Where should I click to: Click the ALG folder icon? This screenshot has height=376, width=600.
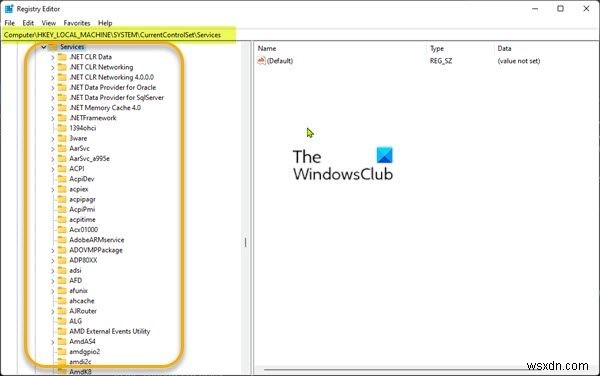pyautogui.click(x=62, y=321)
